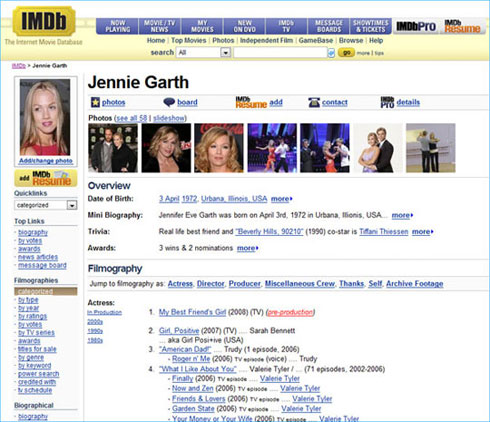Click the star icon beside photos
The width and height of the screenshot is (490, 422).
tap(95, 102)
